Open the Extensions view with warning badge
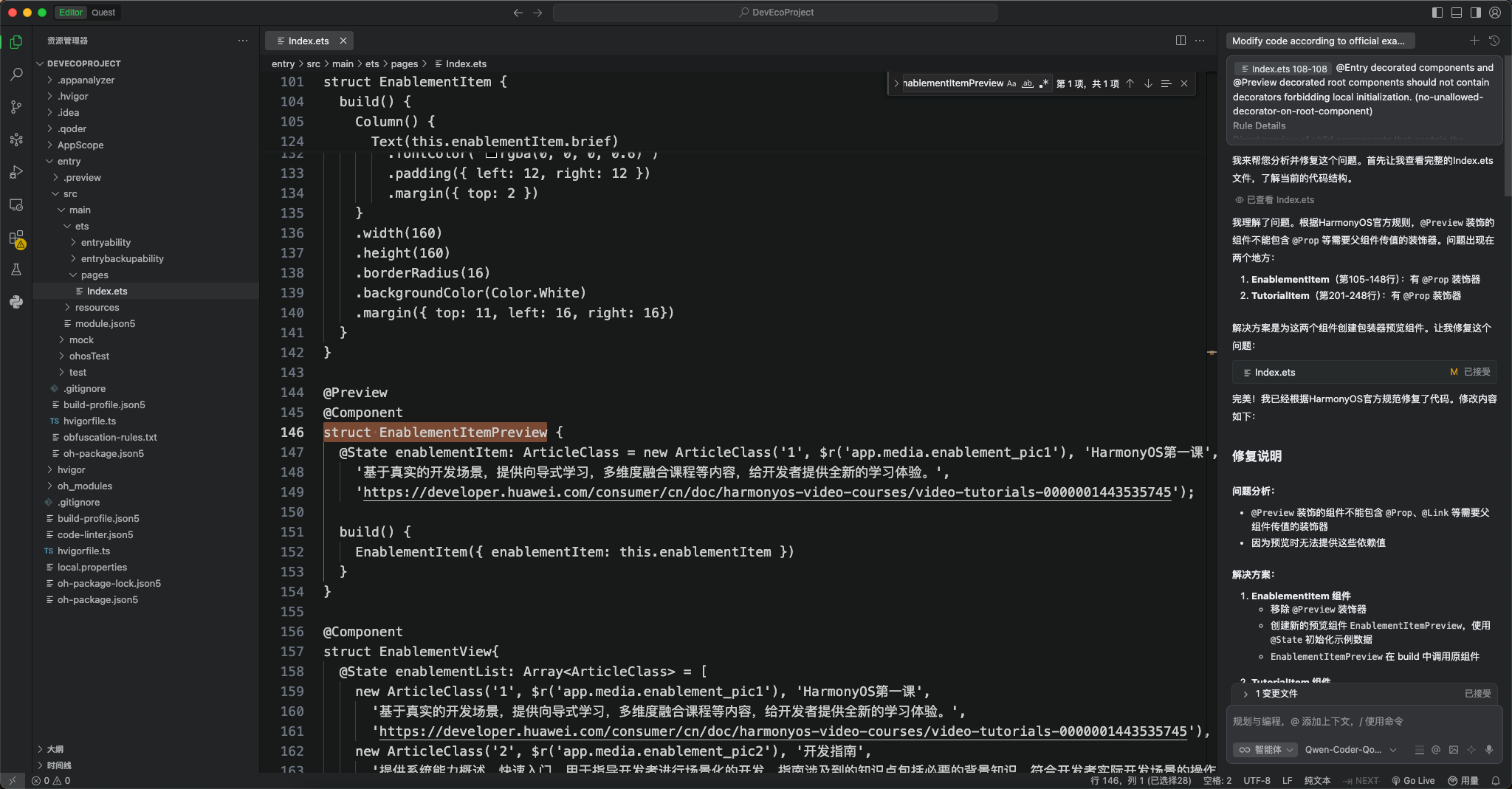The image size is (1512, 789). tap(16, 238)
